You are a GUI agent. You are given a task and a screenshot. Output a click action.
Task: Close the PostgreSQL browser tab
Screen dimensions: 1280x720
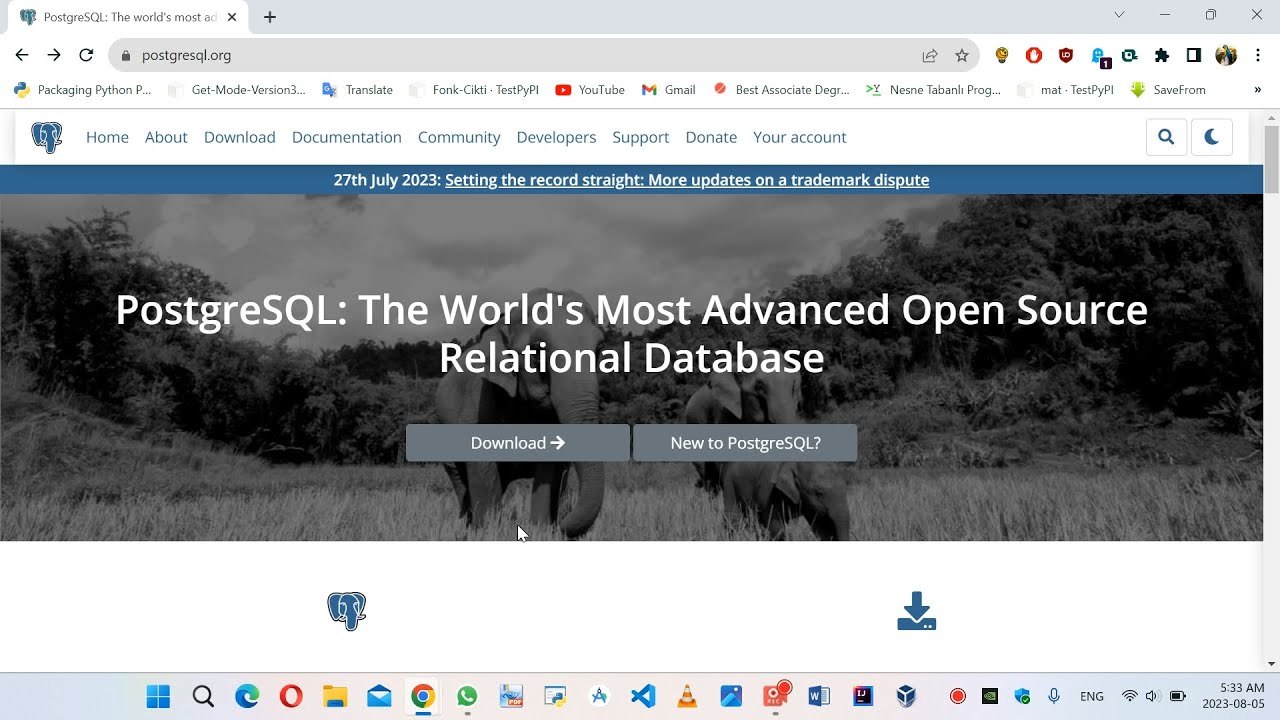pyautogui.click(x=232, y=17)
